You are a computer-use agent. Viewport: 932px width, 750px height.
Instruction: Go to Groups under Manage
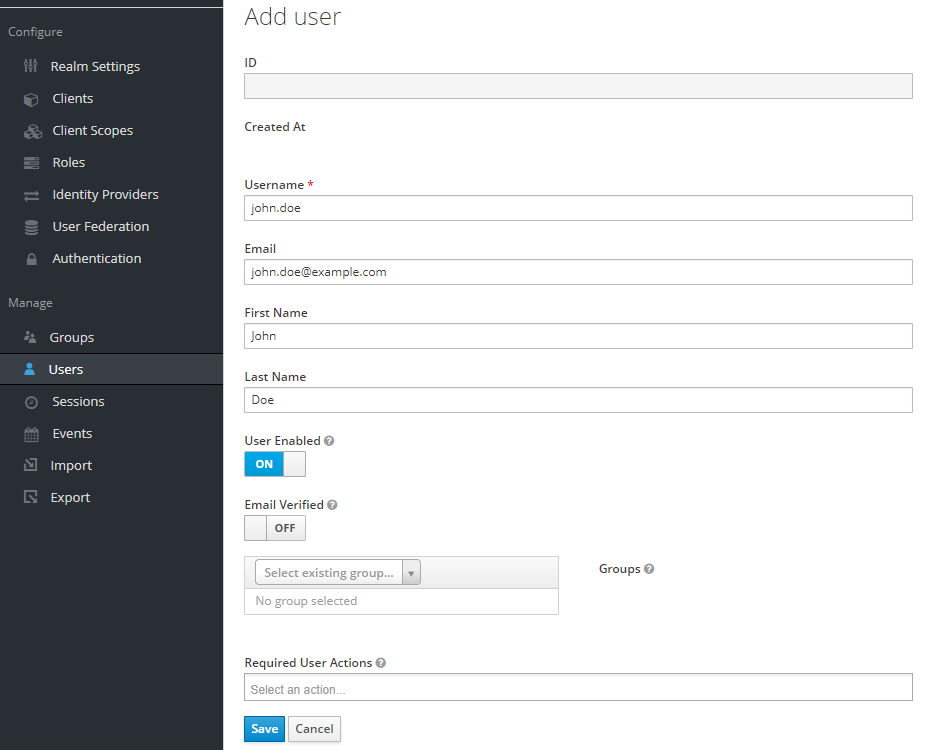pyautogui.click(x=71, y=337)
